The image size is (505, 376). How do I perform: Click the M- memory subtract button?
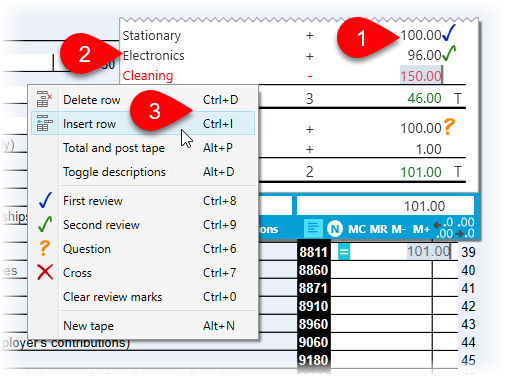pyautogui.click(x=399, y=229)
